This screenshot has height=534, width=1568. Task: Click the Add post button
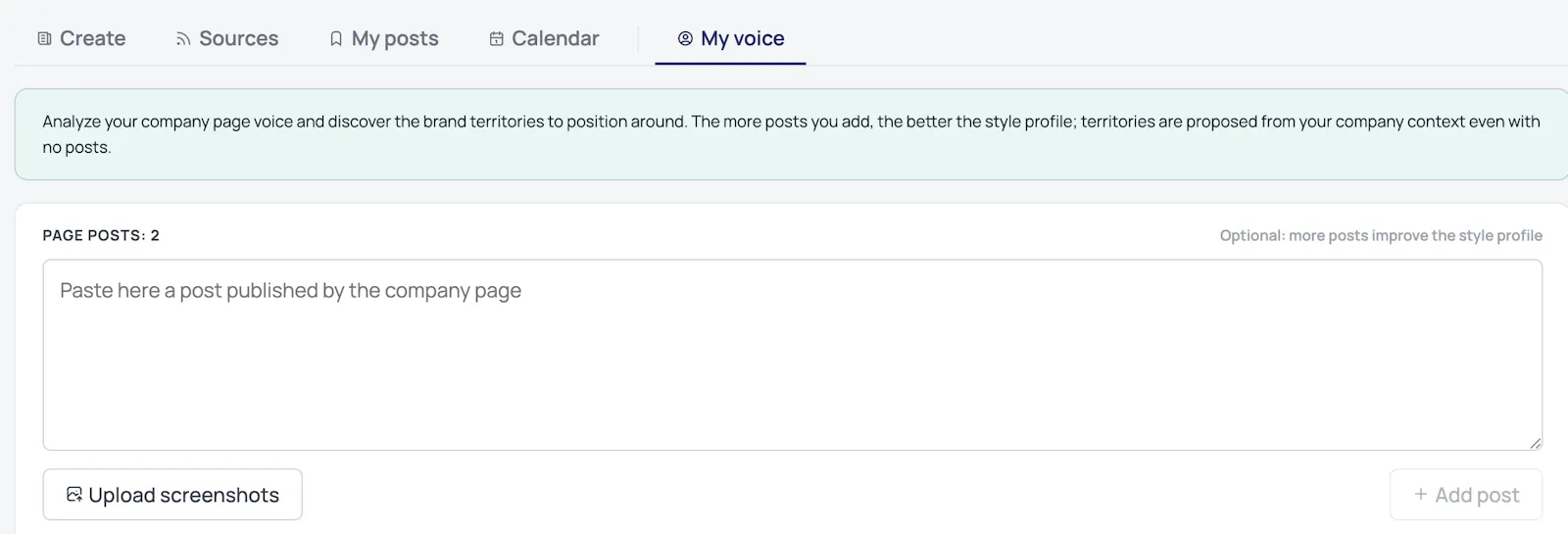pyautogui.click(x=1466, y=495)
